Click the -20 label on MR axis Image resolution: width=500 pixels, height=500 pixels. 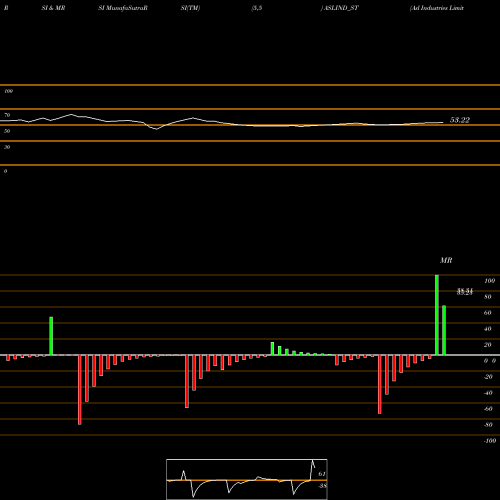click(x=488, y=377)
